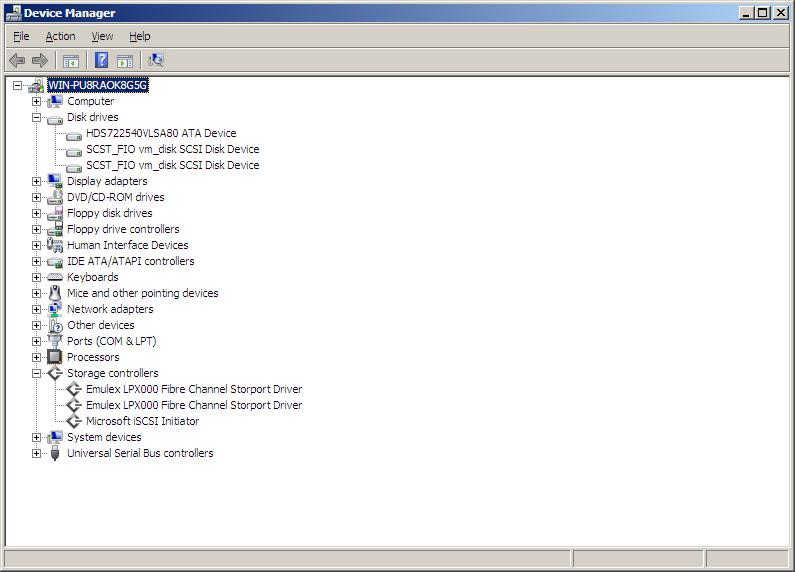Click the Device Manager title bar icon

coord(14,13)
